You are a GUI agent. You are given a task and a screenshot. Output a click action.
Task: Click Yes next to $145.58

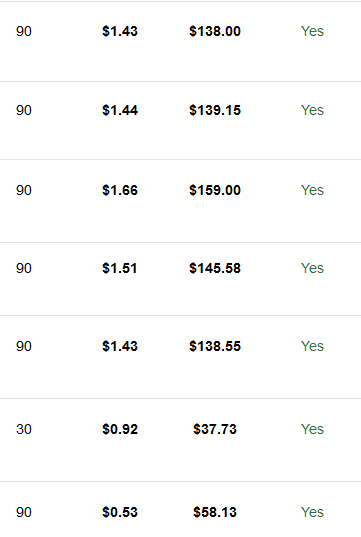click(312, 268)
